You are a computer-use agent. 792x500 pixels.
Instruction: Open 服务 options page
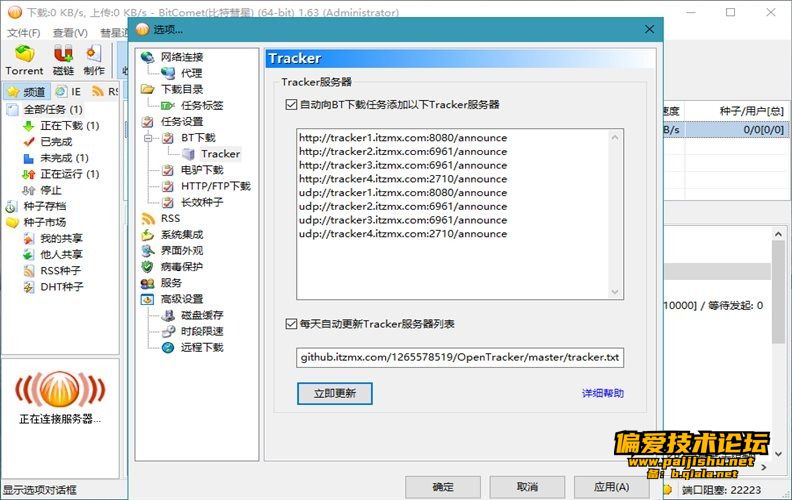click(x=171, y=283)
